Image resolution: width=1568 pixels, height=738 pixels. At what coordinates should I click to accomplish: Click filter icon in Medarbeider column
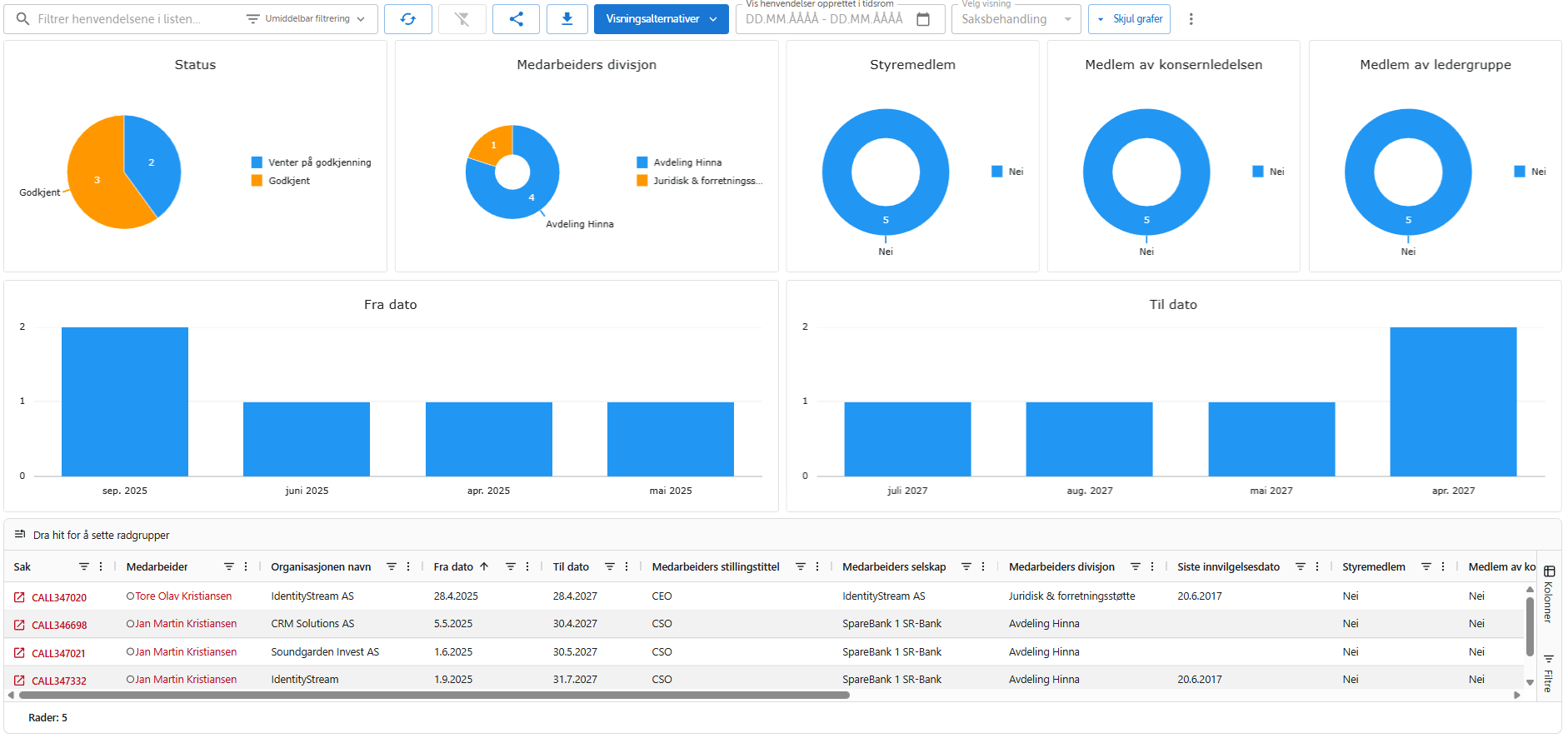click(x=229, y=566)
